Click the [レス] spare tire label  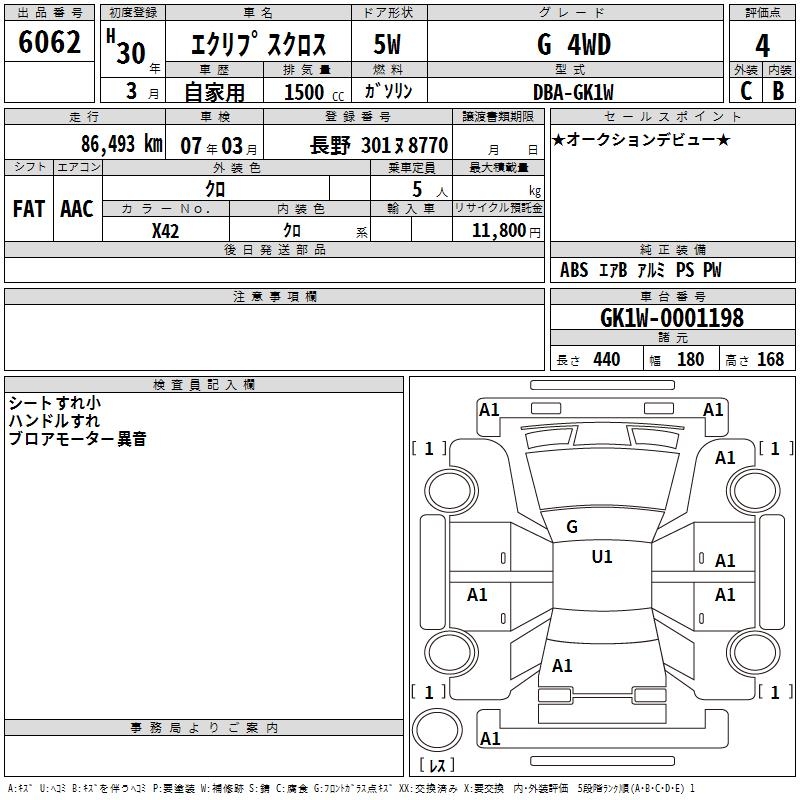pos(437,765)
